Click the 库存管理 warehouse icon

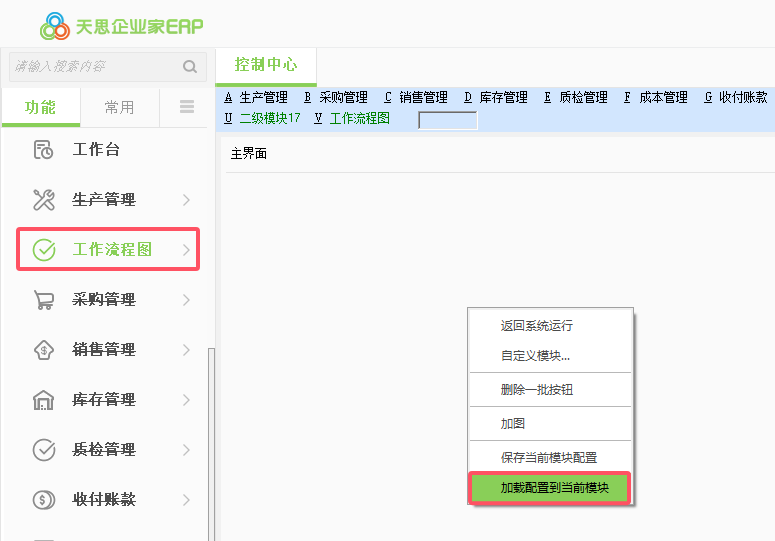(44, 400)
